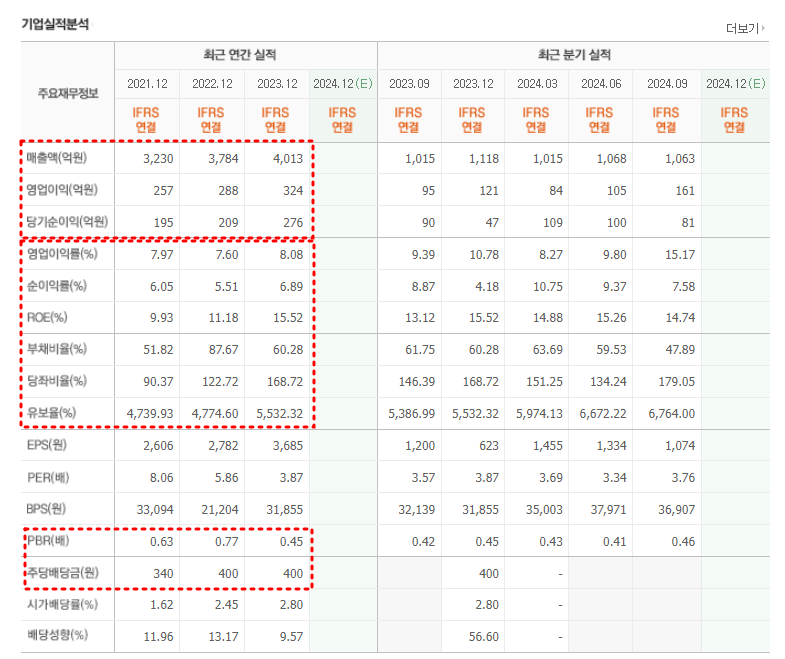
Task: Click the 195 net income value
Action: click(x=163, y=223)
